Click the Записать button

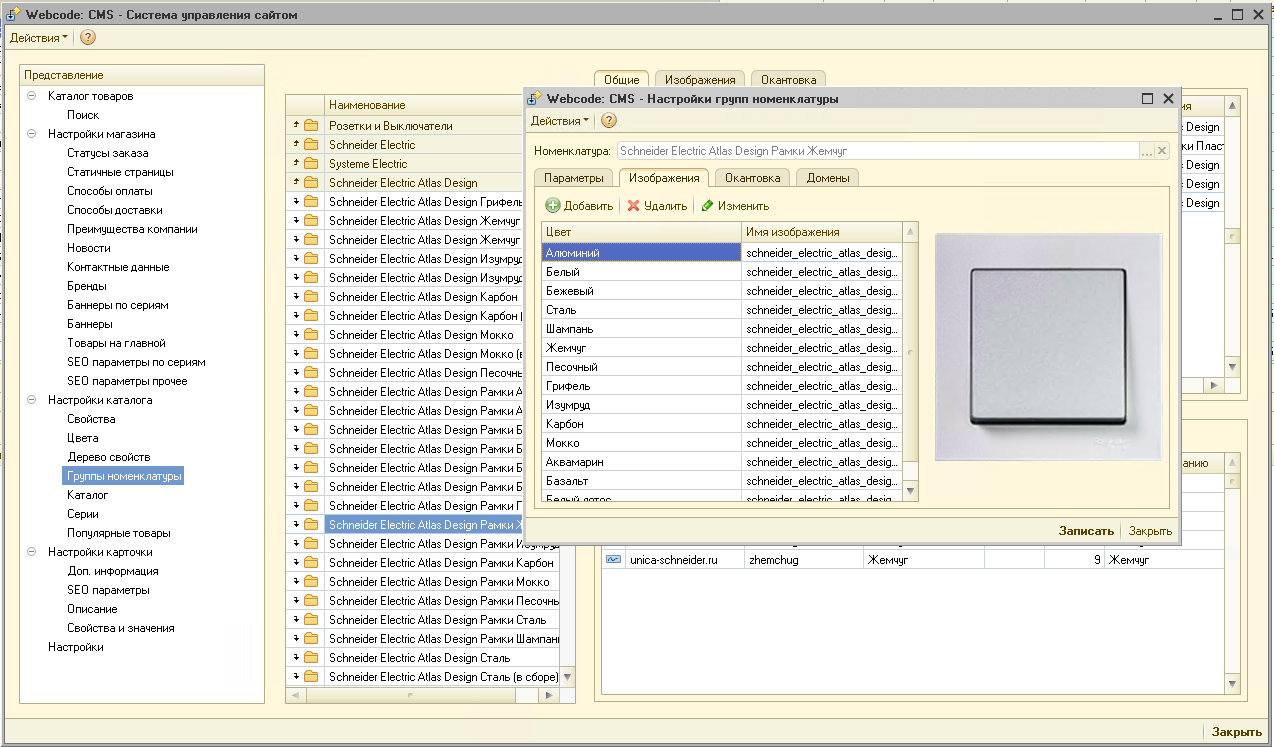(x=1085, y=531)
